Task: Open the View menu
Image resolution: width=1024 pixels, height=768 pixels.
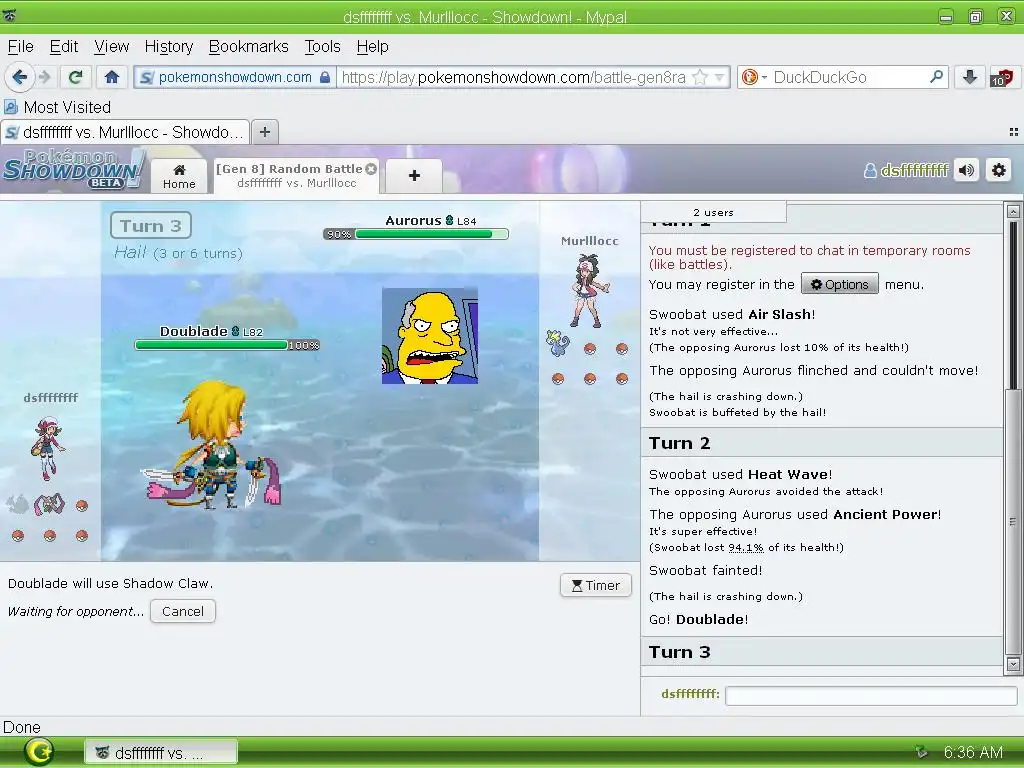Action: 112,46
